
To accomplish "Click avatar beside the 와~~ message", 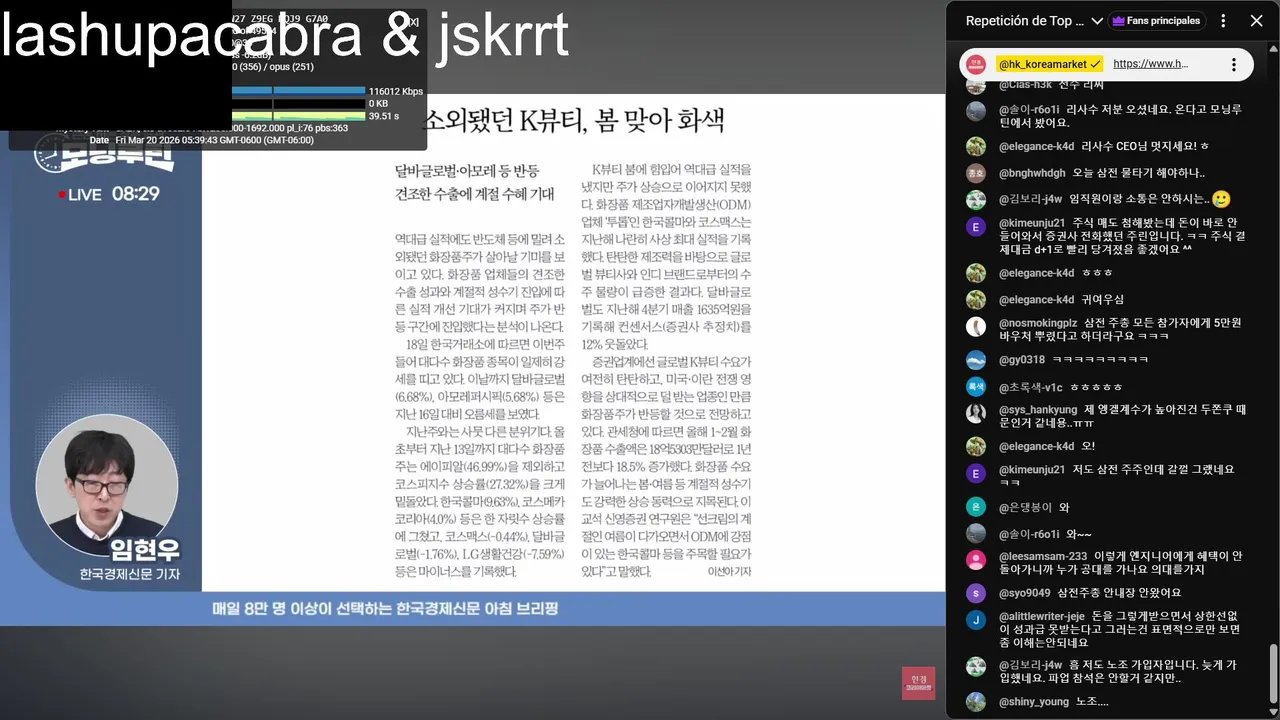I will point(976,533).
